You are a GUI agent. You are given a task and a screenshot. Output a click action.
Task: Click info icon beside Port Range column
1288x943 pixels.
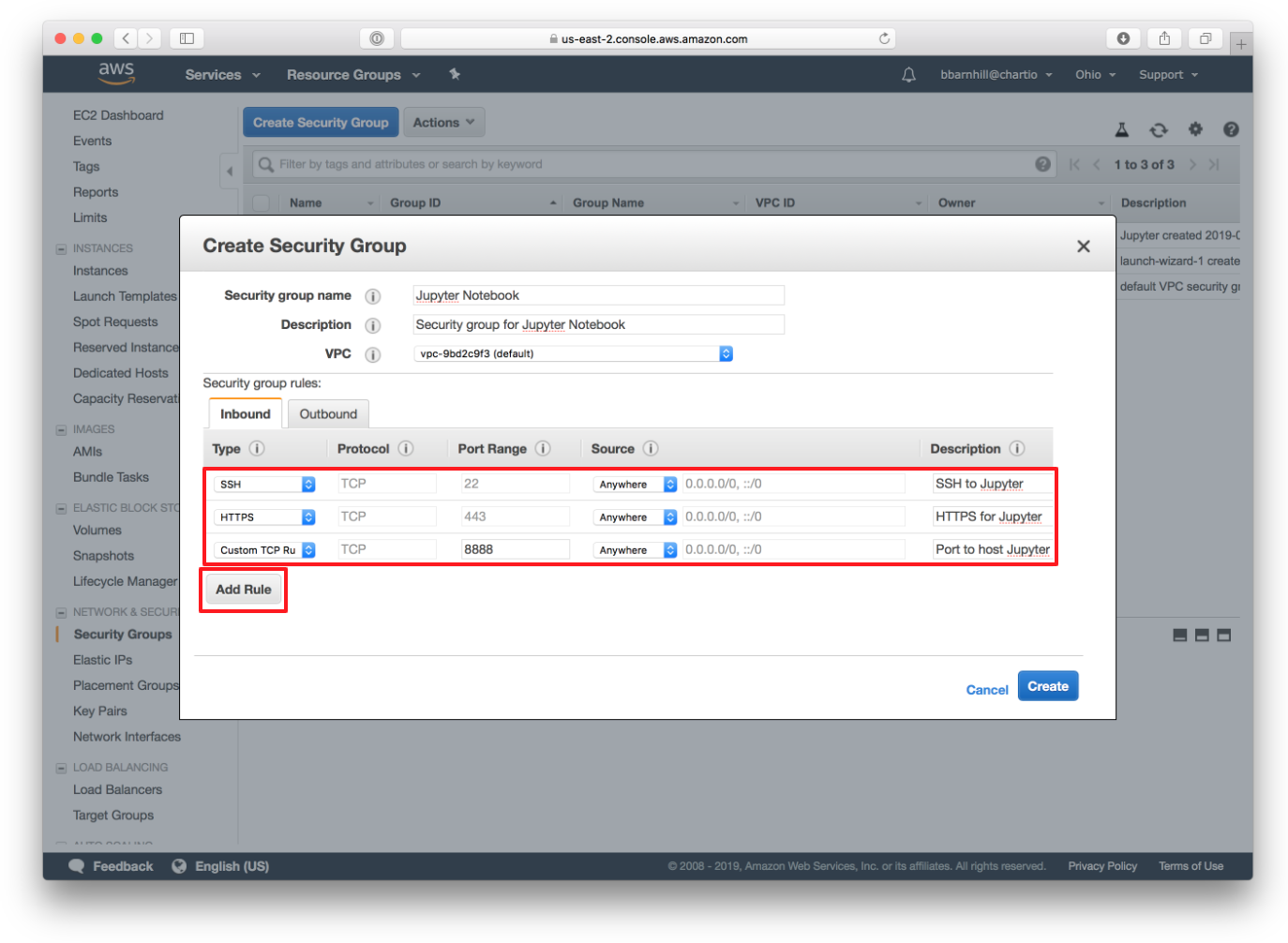tap(543, 449)
